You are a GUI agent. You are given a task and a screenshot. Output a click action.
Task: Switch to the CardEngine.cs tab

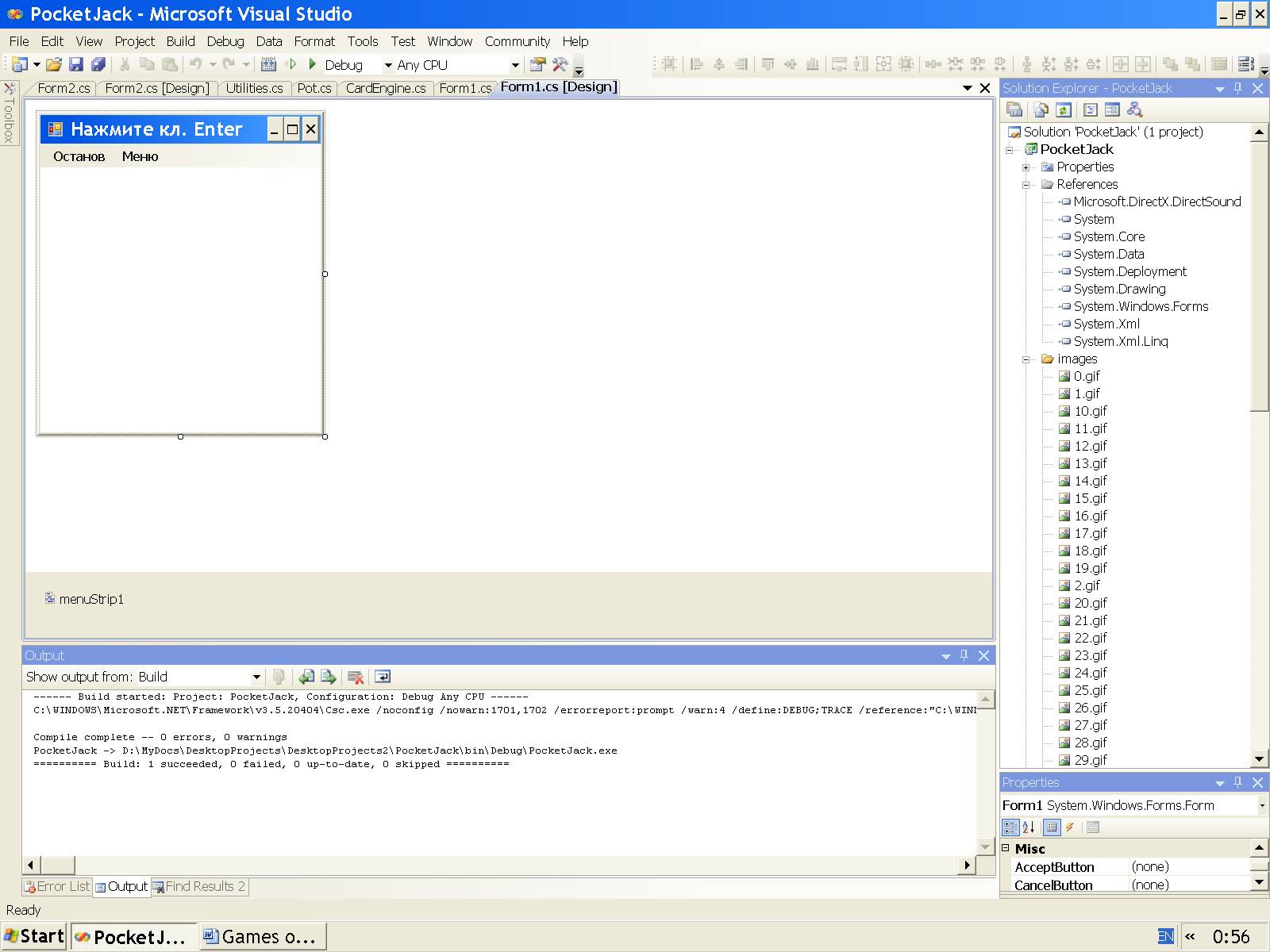[386, 88]
